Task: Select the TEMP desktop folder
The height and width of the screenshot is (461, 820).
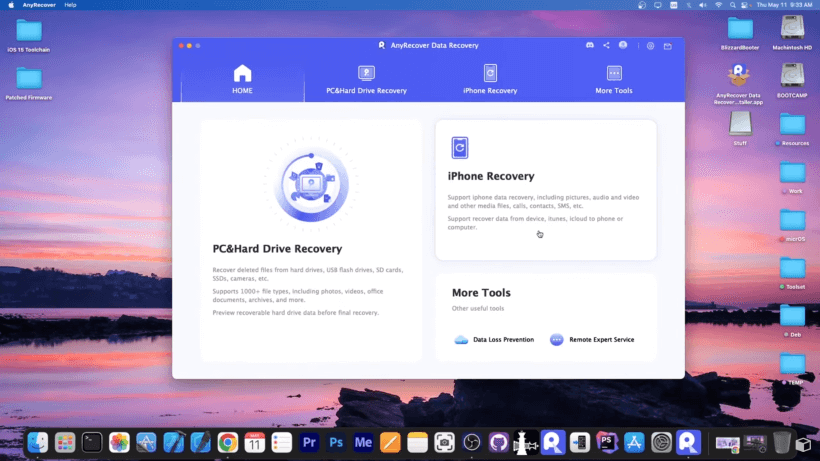Action: click(793, 369)
